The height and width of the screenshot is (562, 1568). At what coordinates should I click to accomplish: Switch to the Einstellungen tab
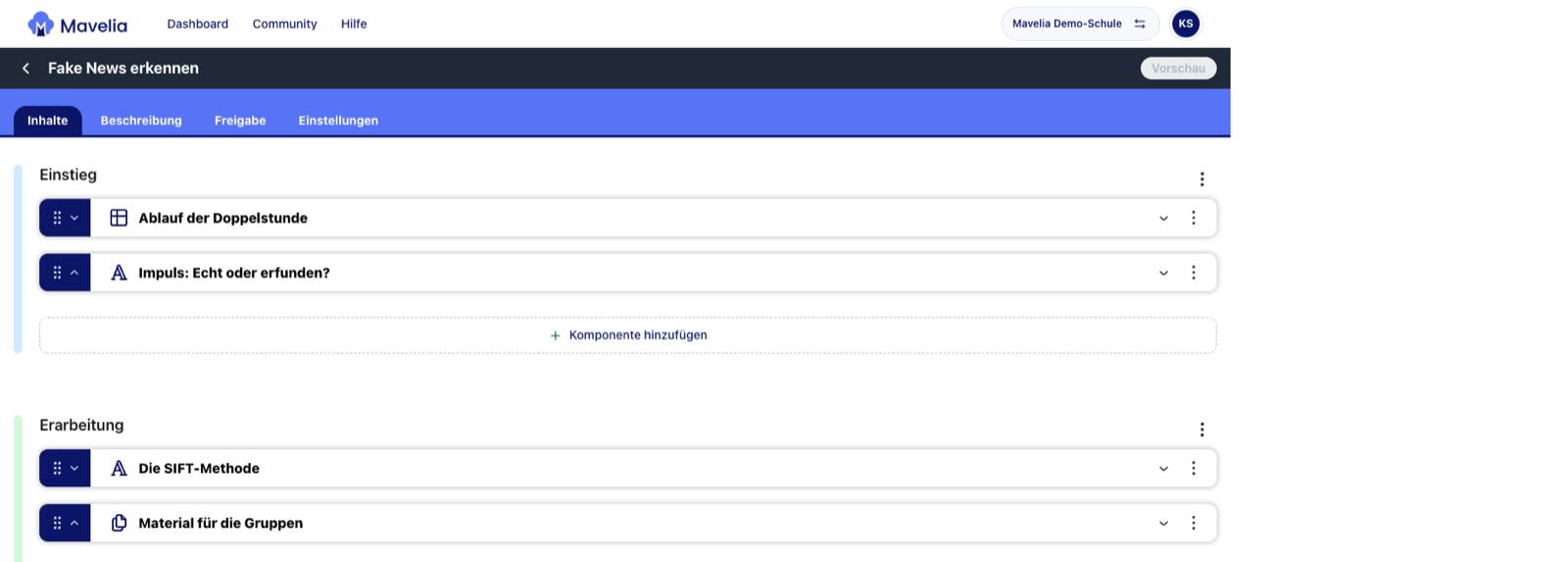338,121
